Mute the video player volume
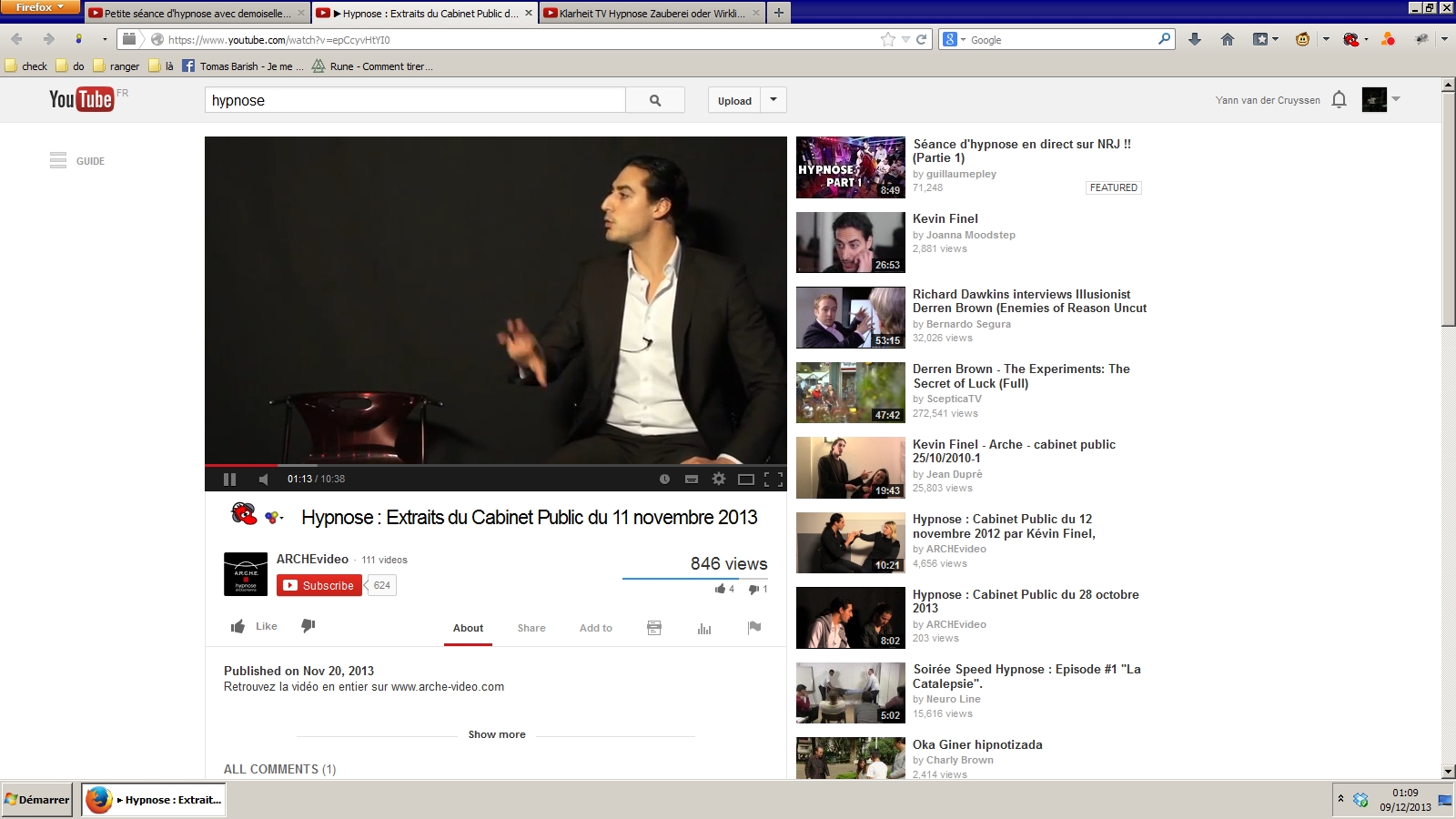1456x819 pixels. click(x=263, y=480)
